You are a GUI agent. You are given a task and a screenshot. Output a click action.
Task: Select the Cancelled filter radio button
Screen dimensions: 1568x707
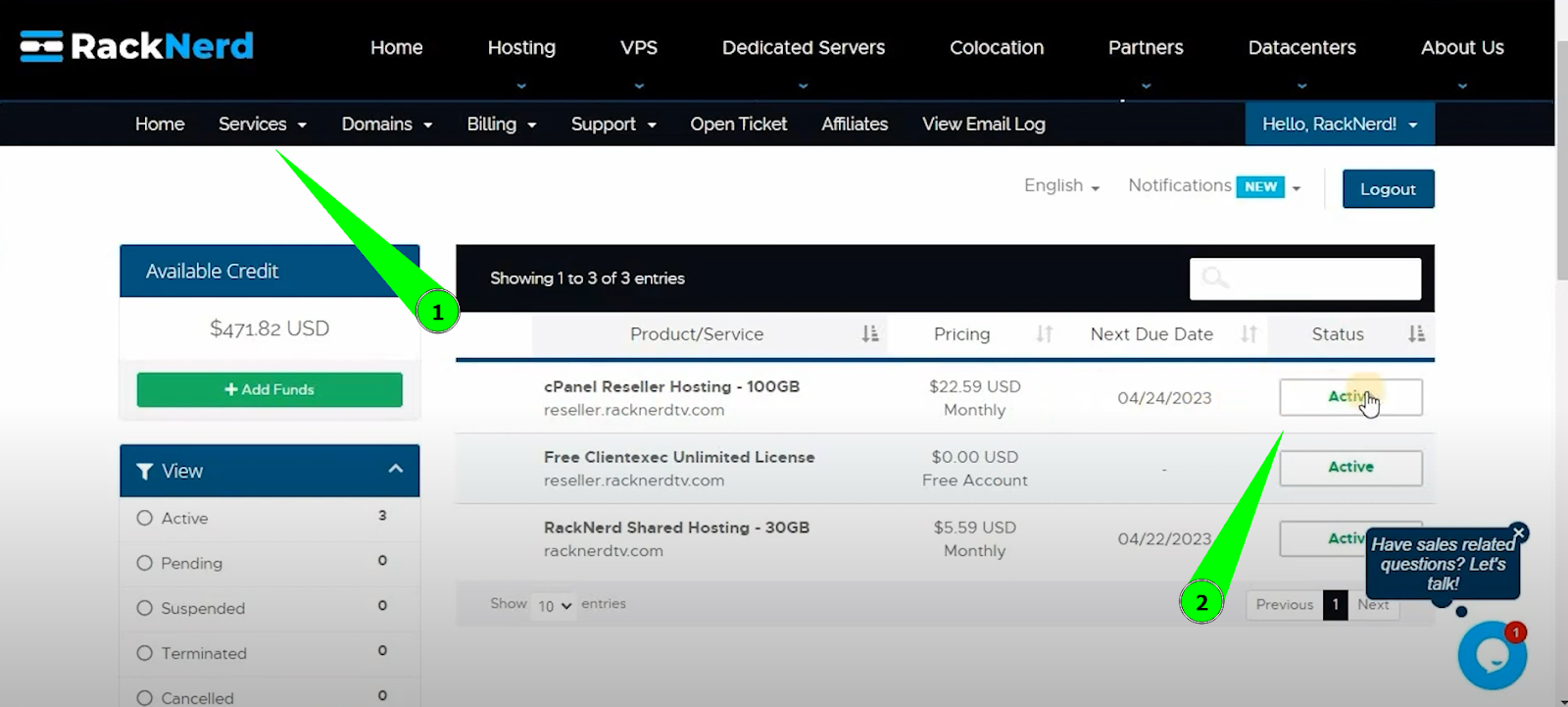145,698
